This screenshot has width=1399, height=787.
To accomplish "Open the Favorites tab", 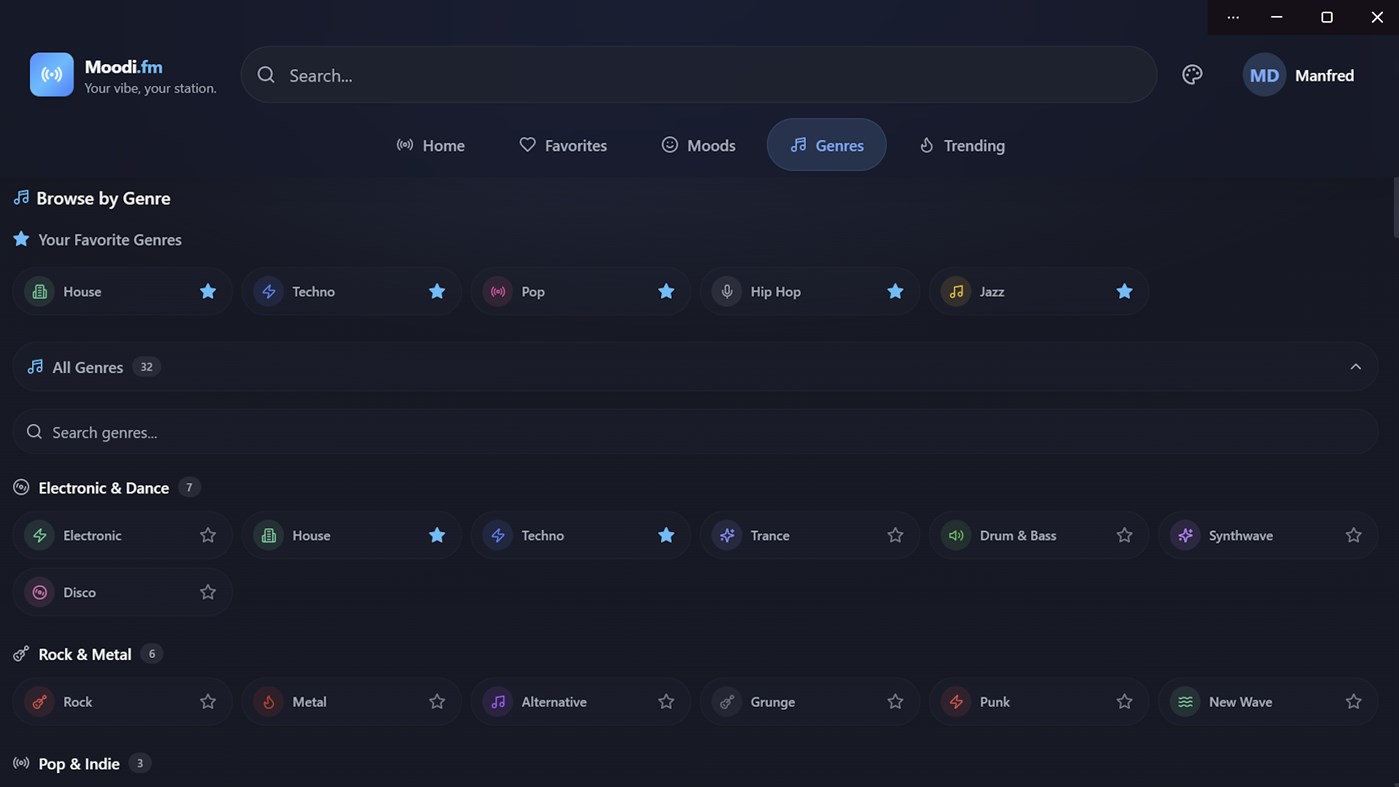I will (x=563, y=145).
